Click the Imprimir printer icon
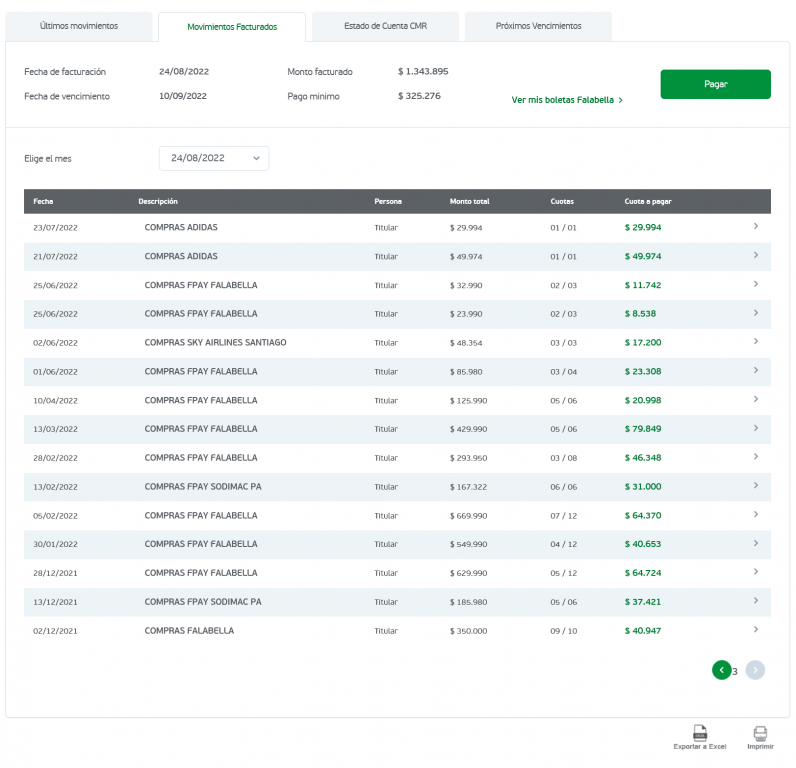The height and width of the screenshot is (768, 796). [x=760, y=733]
